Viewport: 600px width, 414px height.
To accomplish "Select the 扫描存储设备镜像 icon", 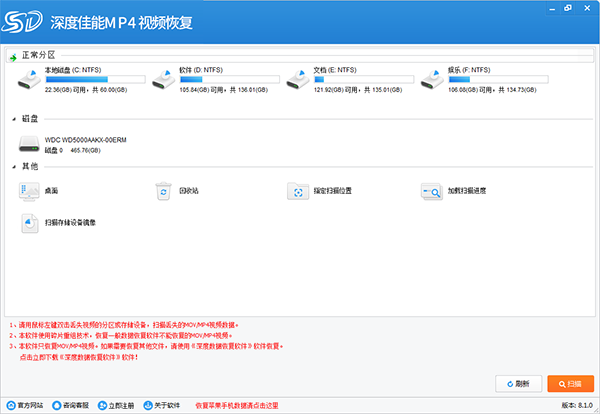I will click(28, 221).
